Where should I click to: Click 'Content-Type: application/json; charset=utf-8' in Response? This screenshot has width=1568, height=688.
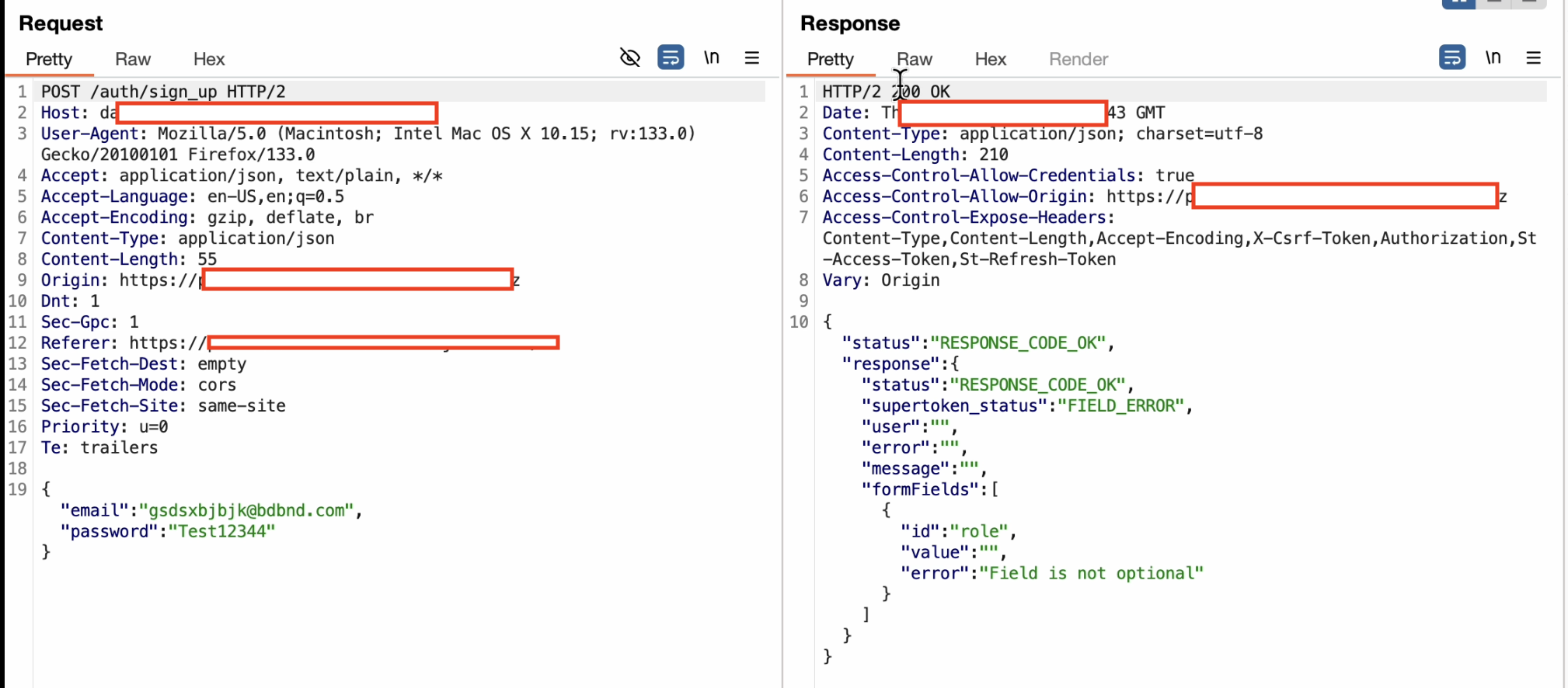[x=1043, y=134]
